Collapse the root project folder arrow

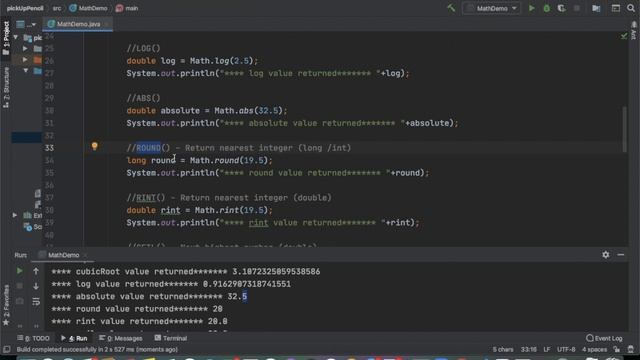[x=16, y=38]
